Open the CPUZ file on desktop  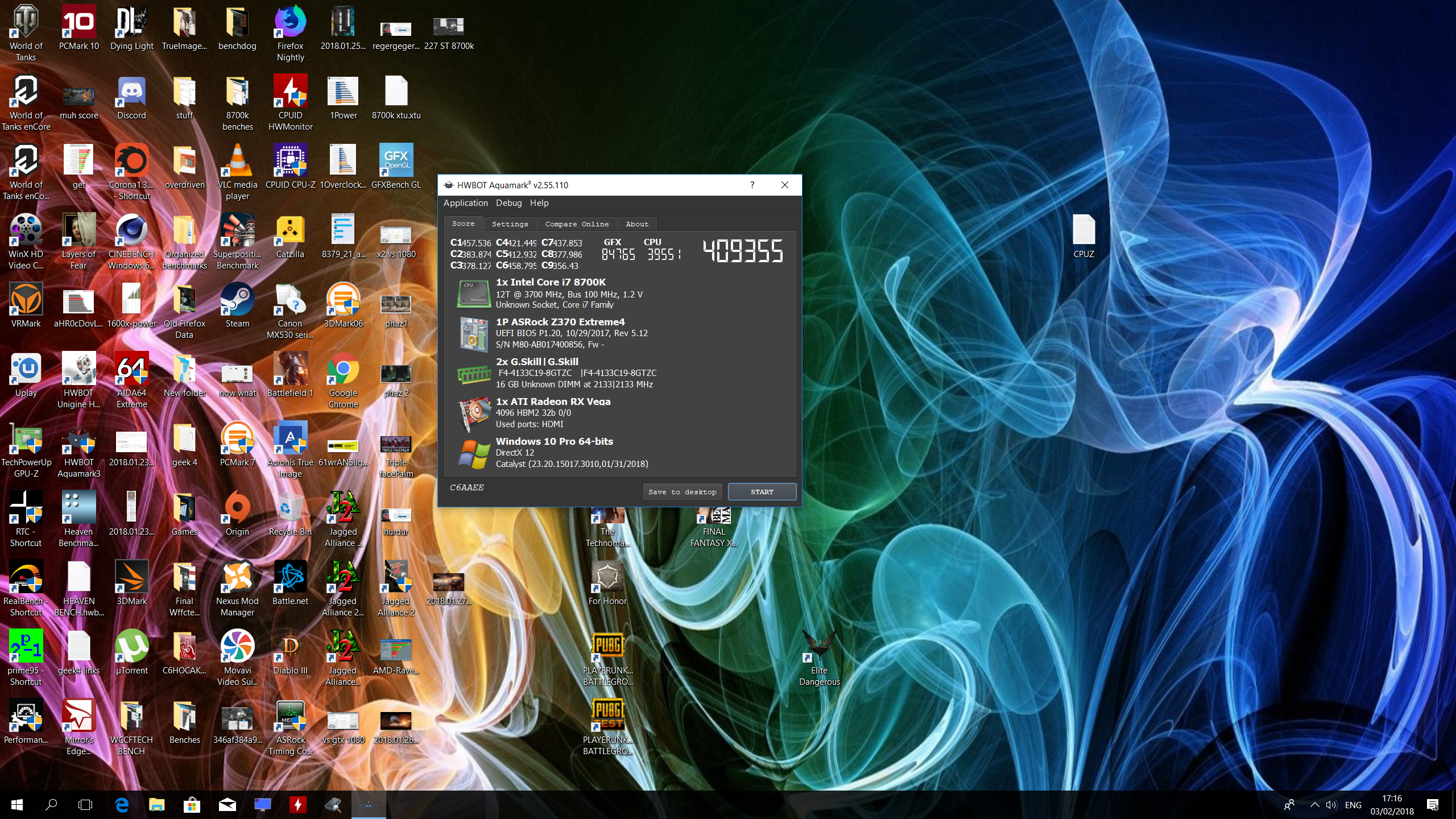point(1083,237)
